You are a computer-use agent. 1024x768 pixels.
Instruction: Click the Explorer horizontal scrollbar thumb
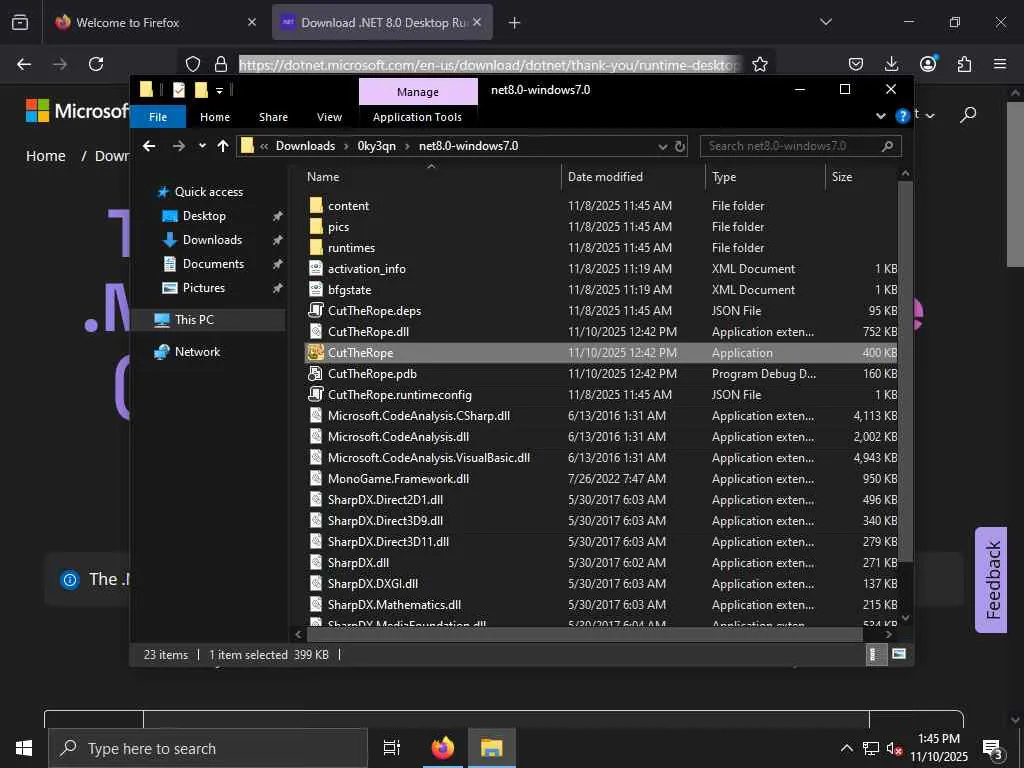point(584,634)
